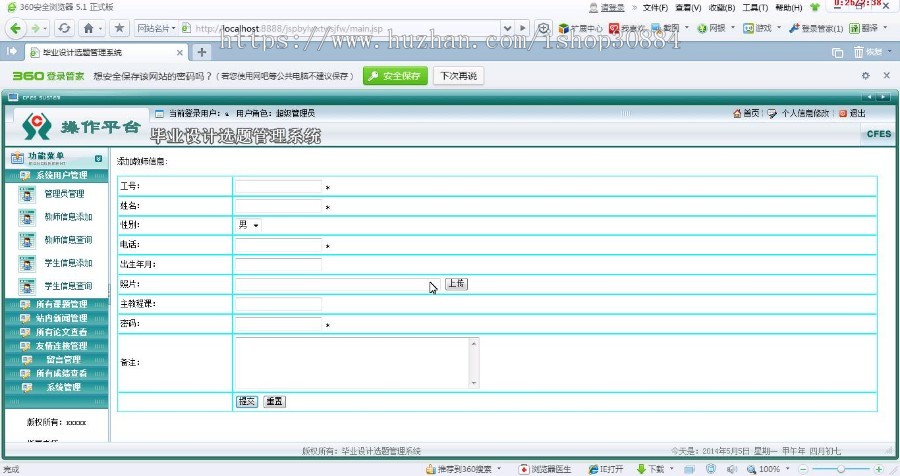Click the favorites star icon
This screenshot has width=900, height=476.
click(119, 28)
